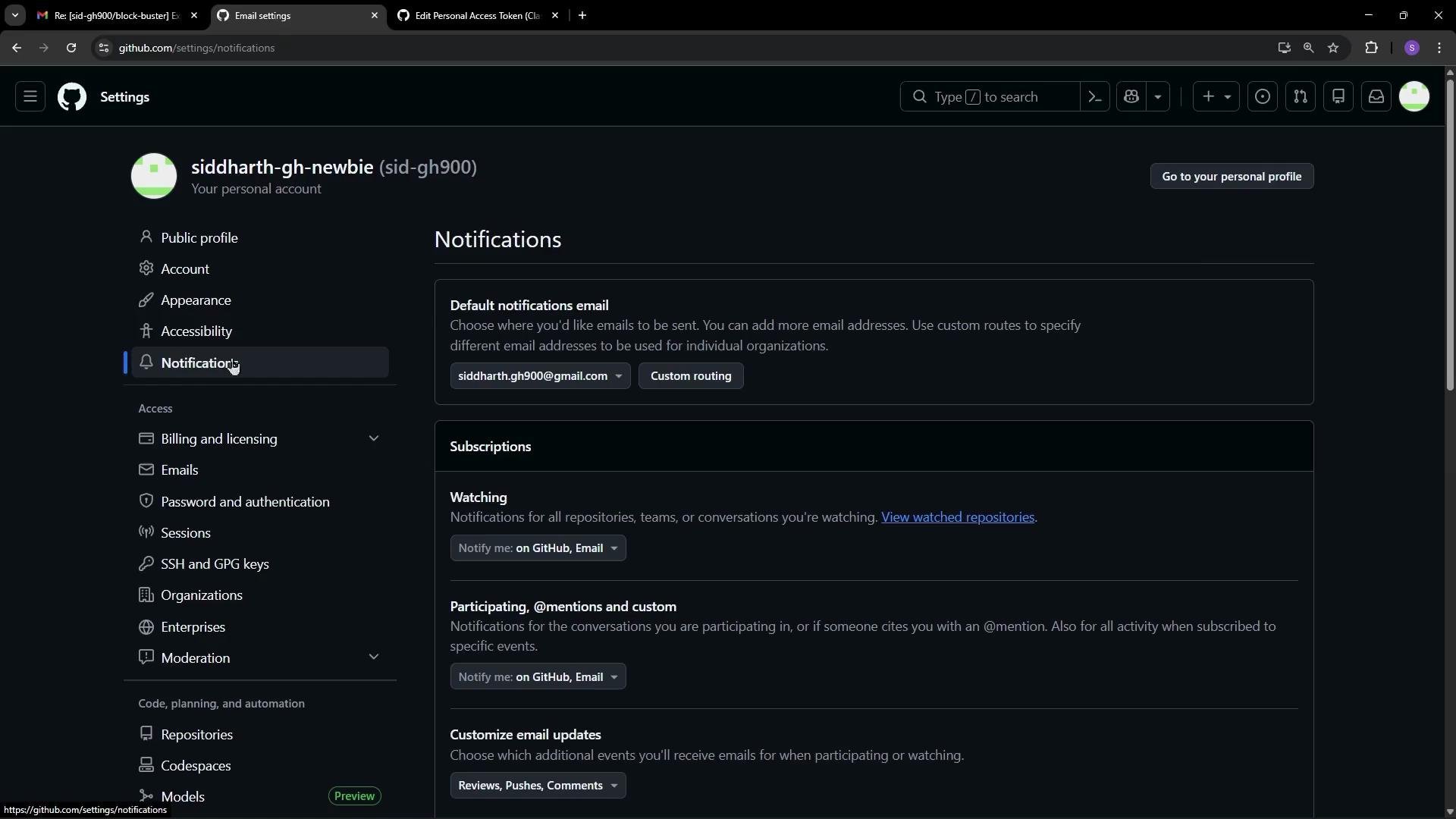Click the page vertical scrollbar
This screenshot has height=819, width=1456.
(1450, 235)
